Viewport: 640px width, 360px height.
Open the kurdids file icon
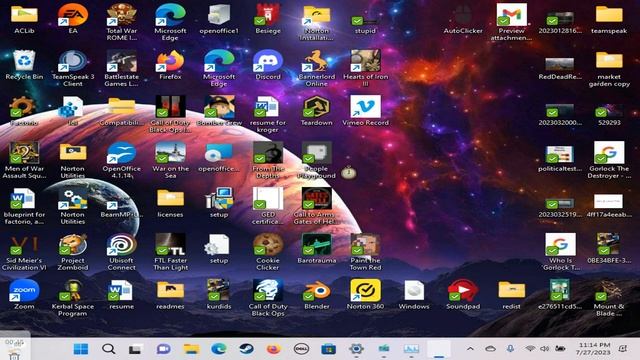click(219, 291)
